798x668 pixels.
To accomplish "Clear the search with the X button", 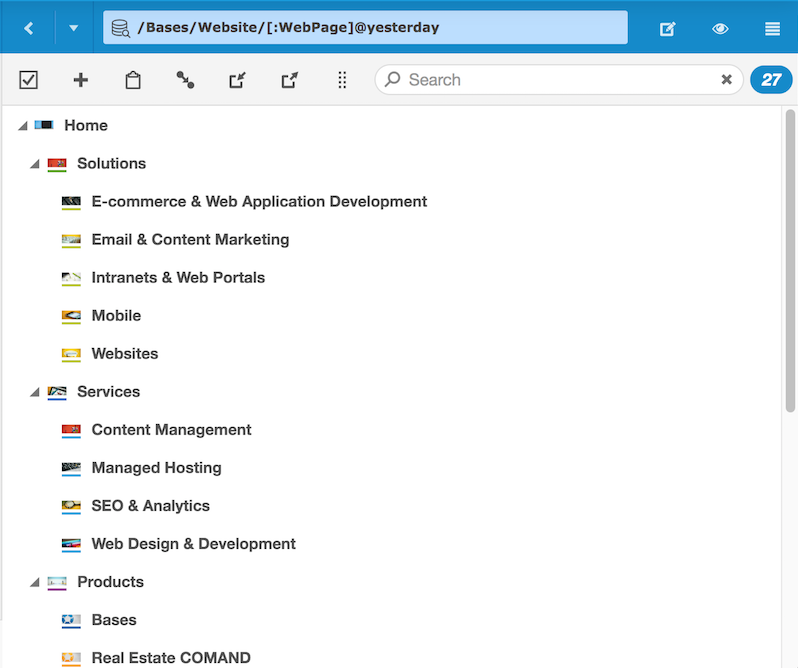I will click(727, 80).
